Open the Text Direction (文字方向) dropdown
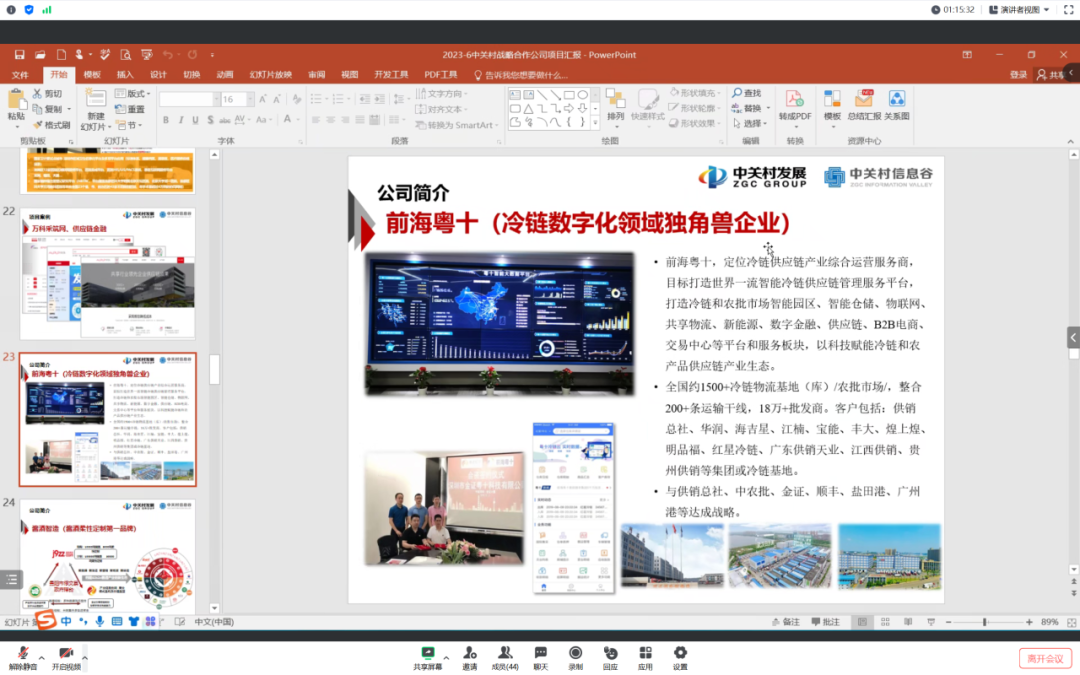Screen dimensions: 1080x675 tap(442, 93)
